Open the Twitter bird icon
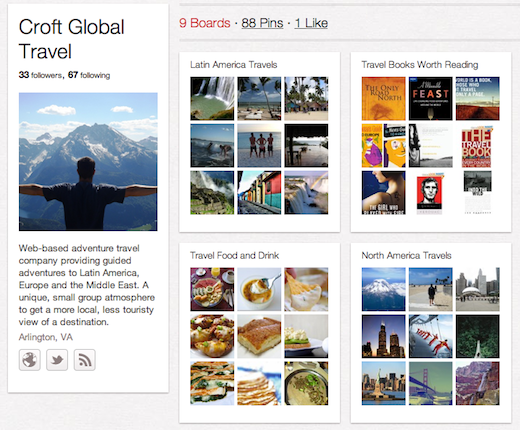 [x=57, y=360]
